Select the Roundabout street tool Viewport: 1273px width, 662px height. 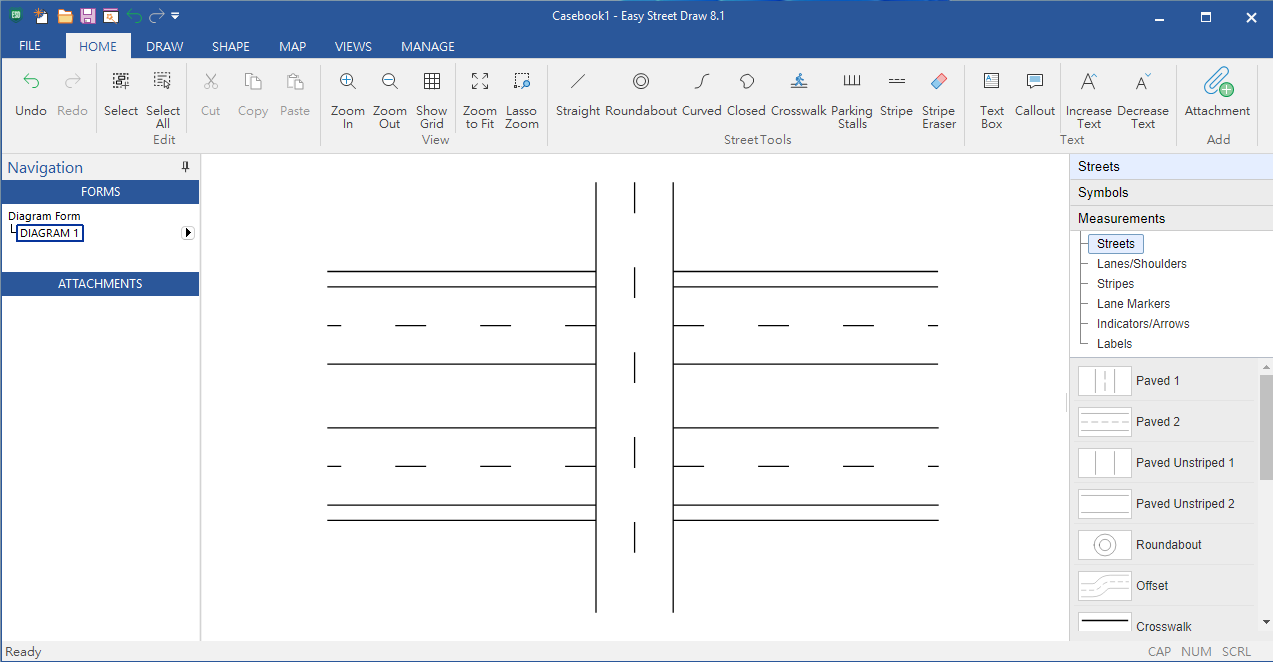(x=641, y=96)
